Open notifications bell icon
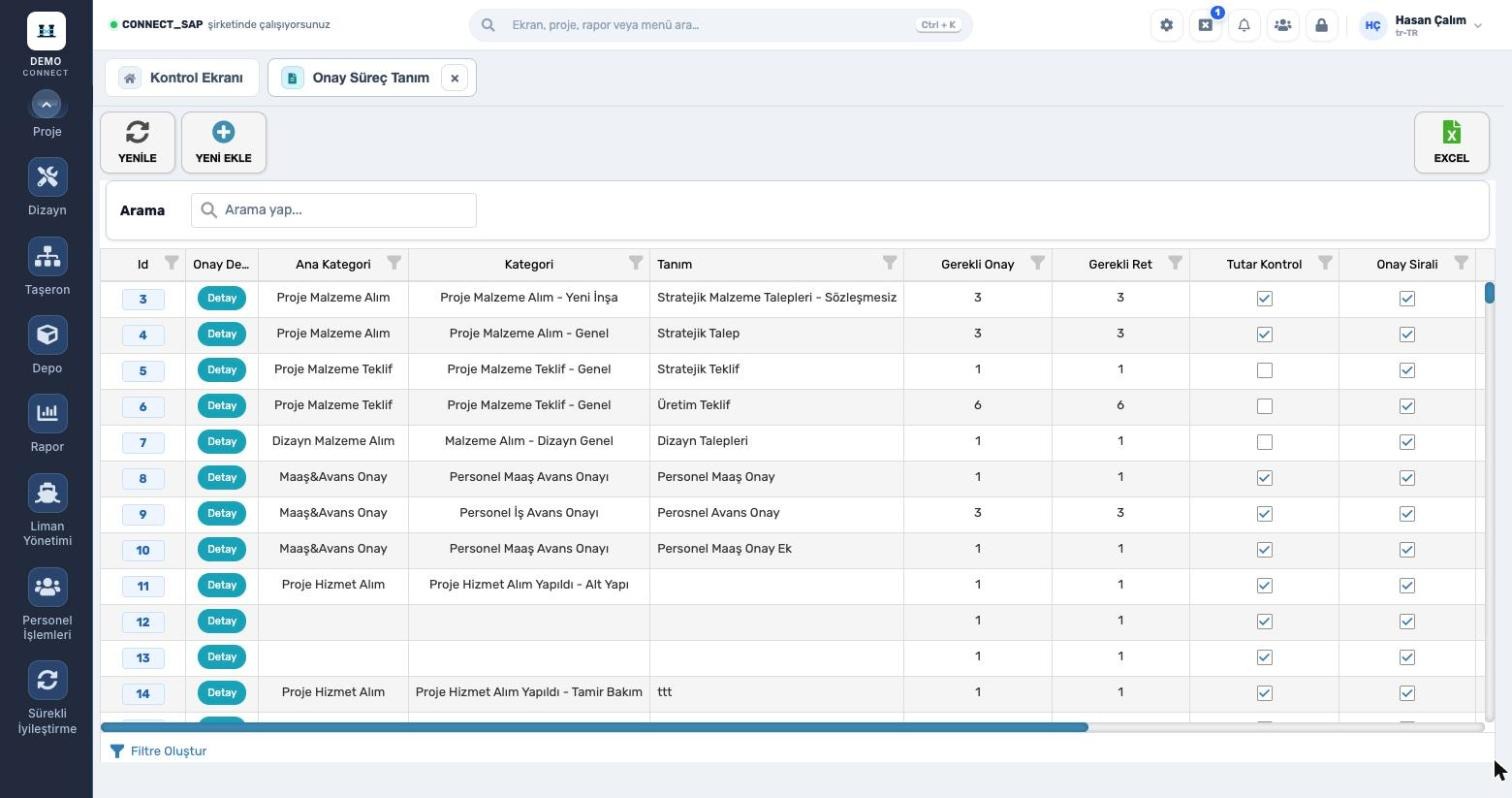 click(1244, 25)
